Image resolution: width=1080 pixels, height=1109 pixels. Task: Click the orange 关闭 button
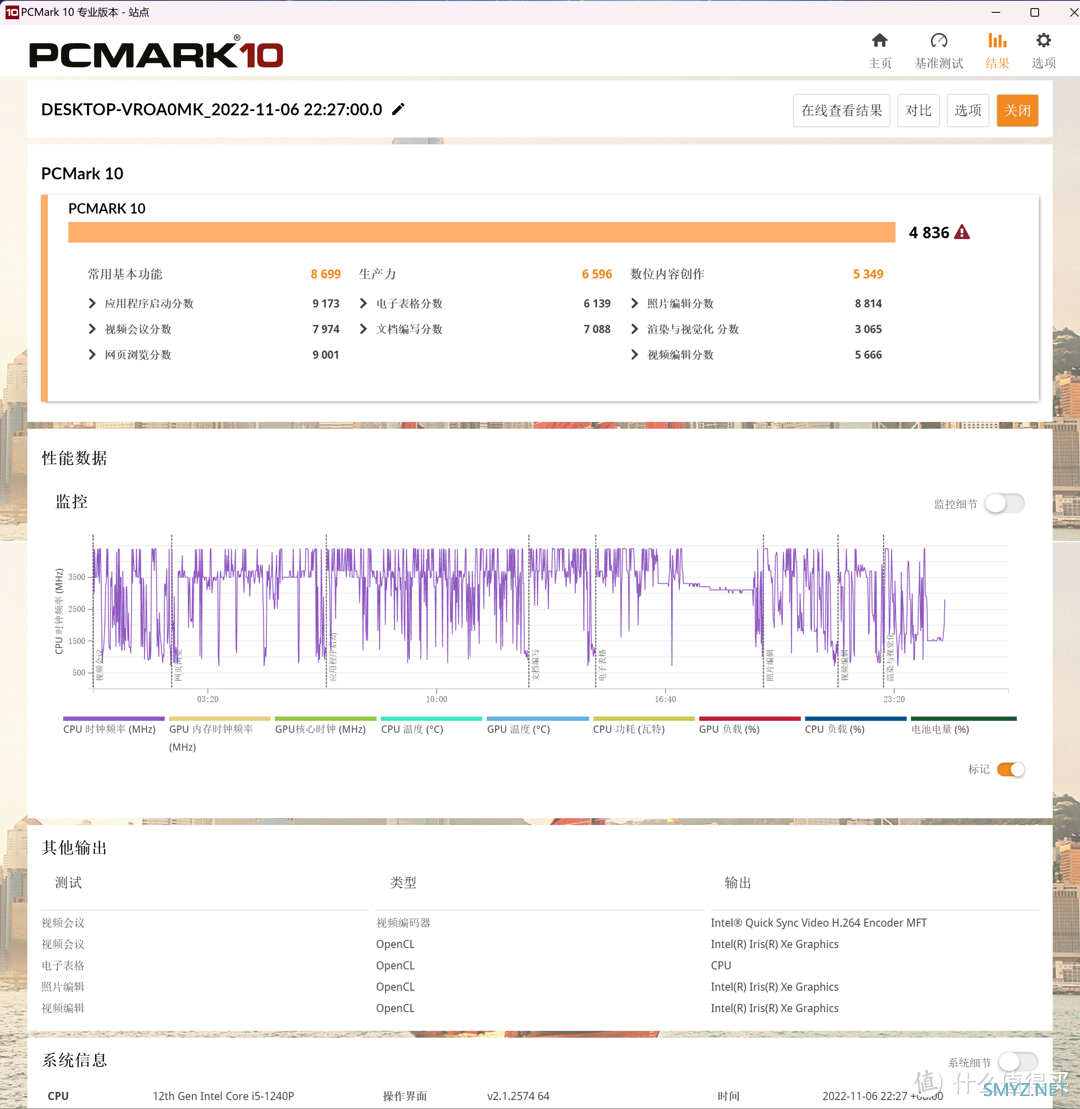click(x=1017, y=110)
